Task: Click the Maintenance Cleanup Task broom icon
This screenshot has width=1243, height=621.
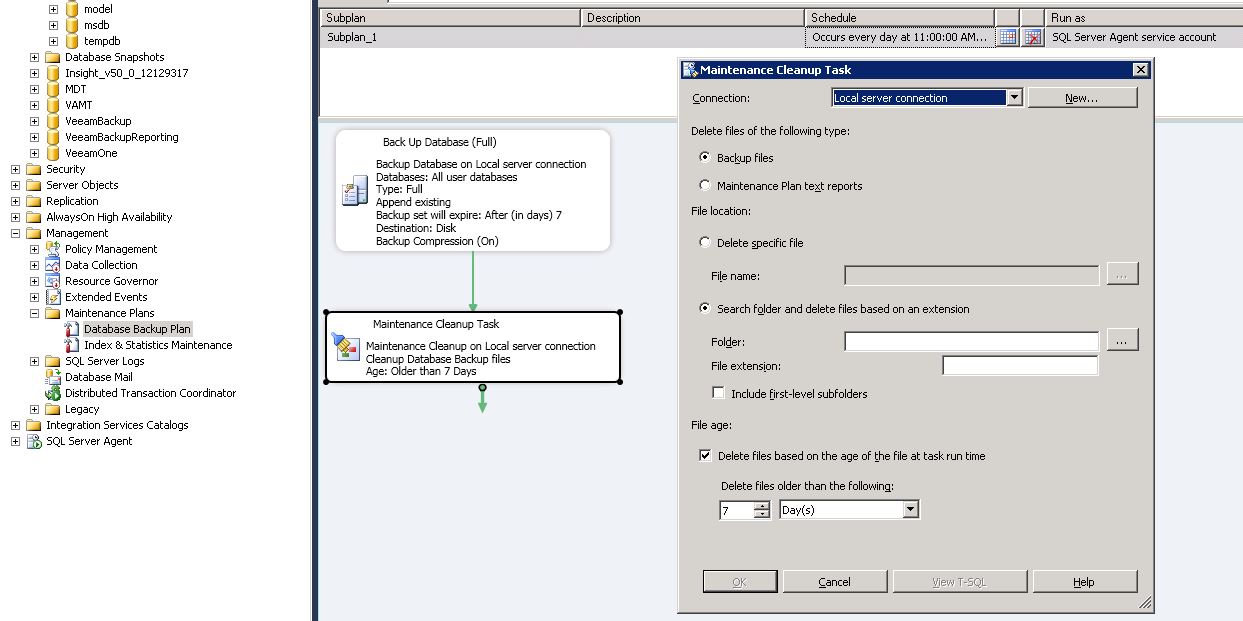Action: (345, 346)
